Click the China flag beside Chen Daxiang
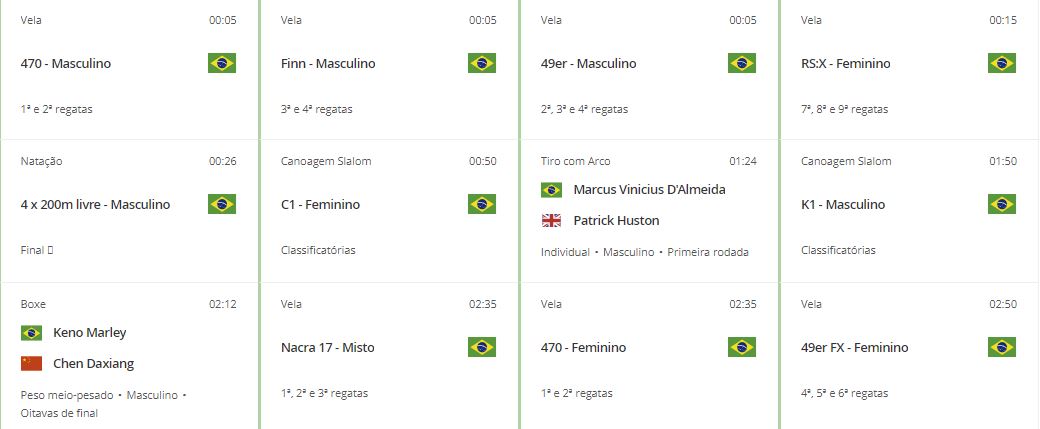 pos(31,363)
